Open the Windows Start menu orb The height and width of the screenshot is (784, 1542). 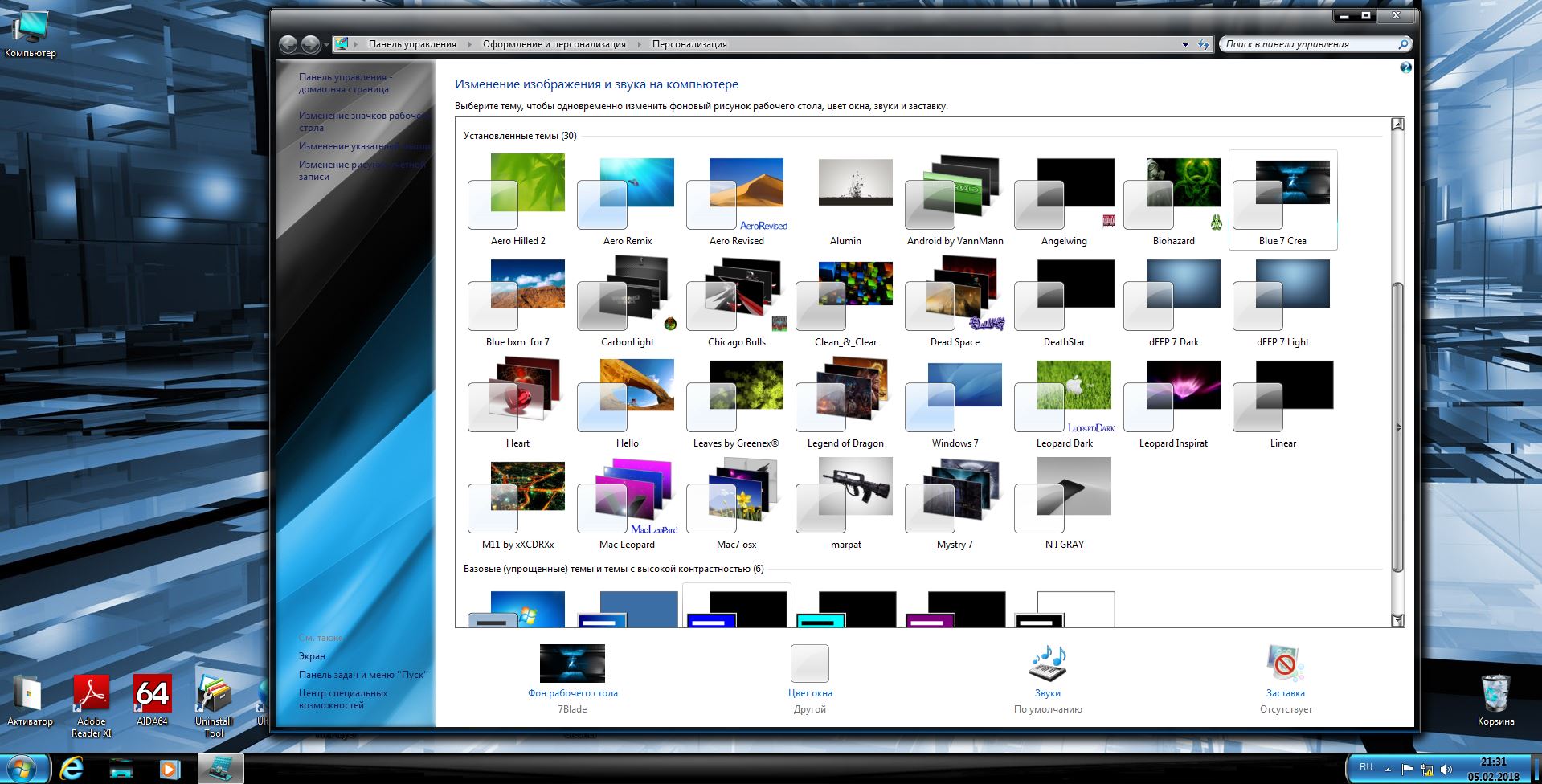[22, 769]
